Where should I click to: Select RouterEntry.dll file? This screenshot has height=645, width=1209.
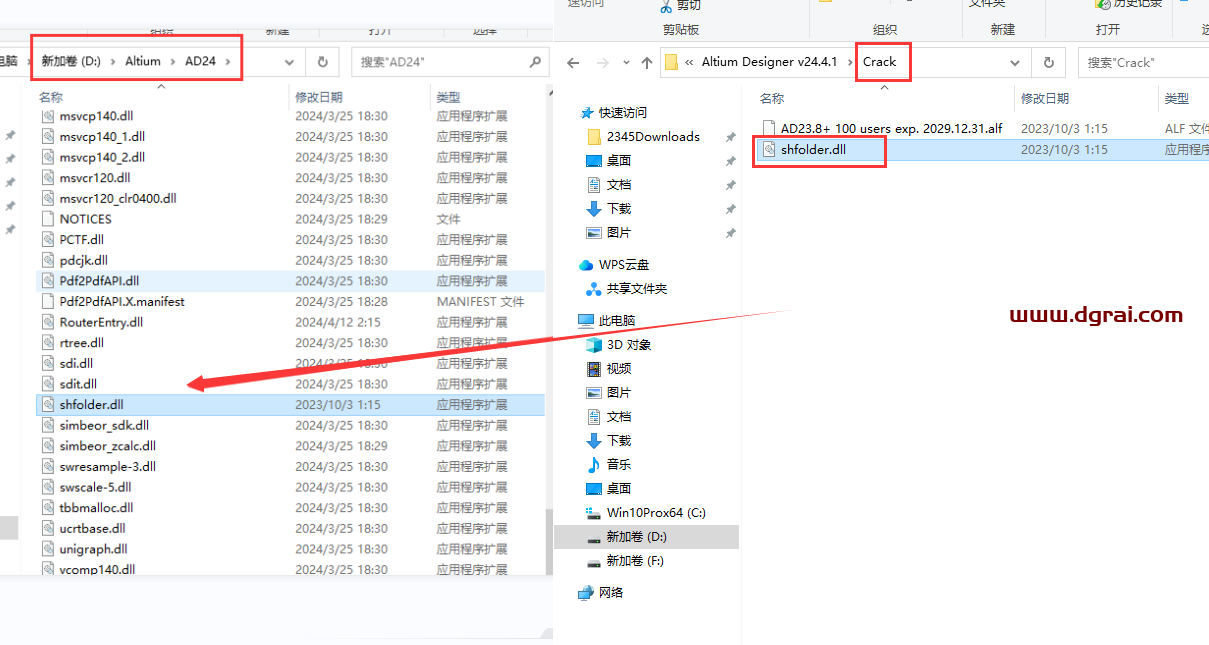(101, 322)
